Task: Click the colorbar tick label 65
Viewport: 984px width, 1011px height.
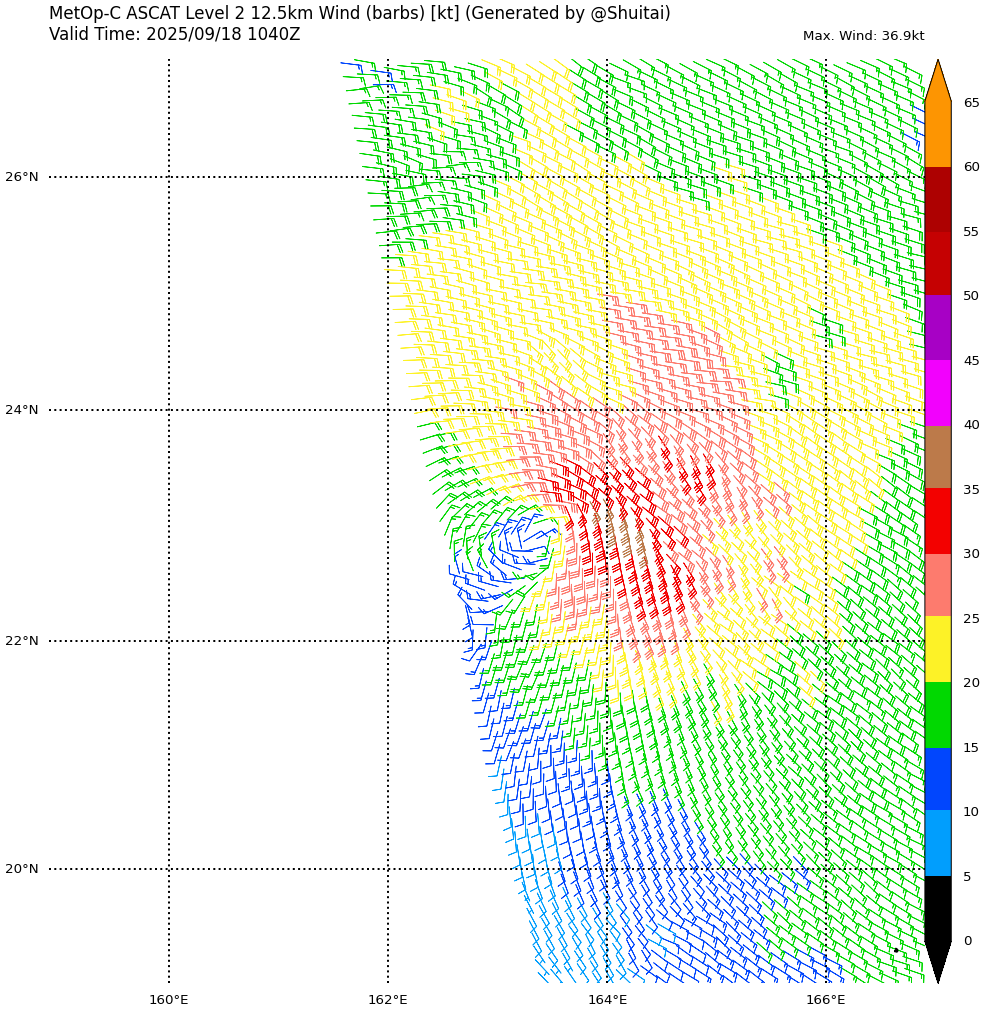Action: click(x=971, y=103)
